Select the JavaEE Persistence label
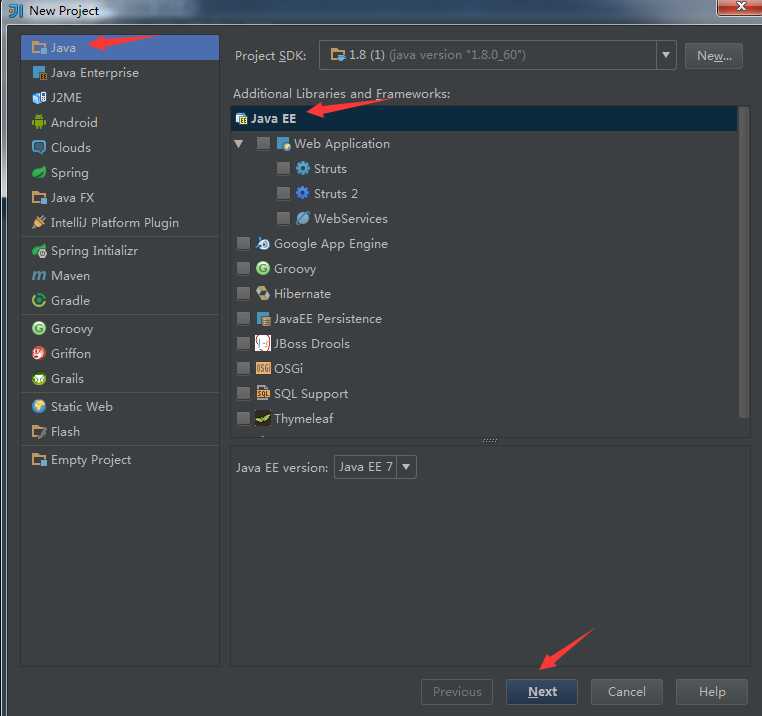 click(x=328, y=319)
